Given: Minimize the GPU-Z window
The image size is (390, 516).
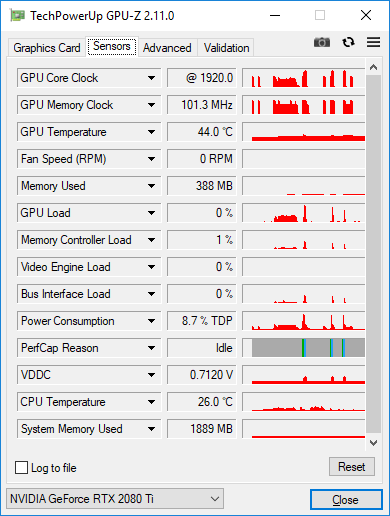Looking at the screenshot, I should point(275,15).
